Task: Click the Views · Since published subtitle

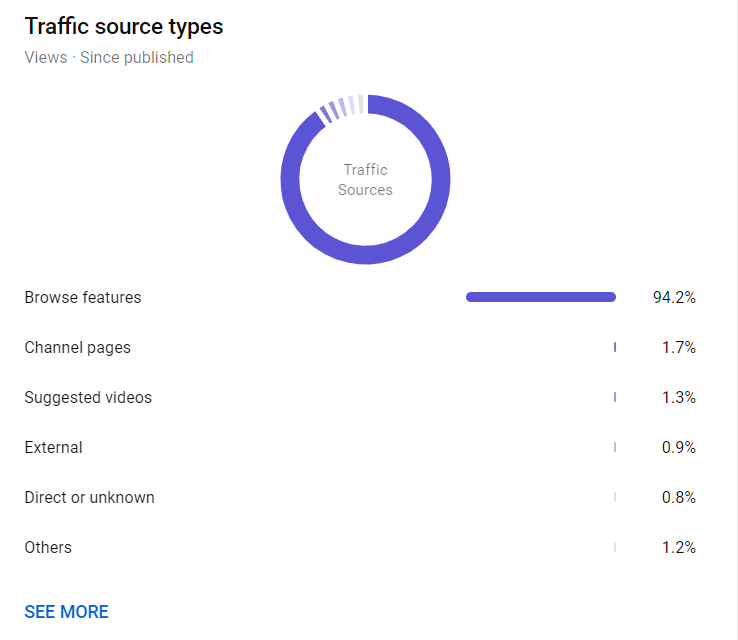Action: pos(109,57)
